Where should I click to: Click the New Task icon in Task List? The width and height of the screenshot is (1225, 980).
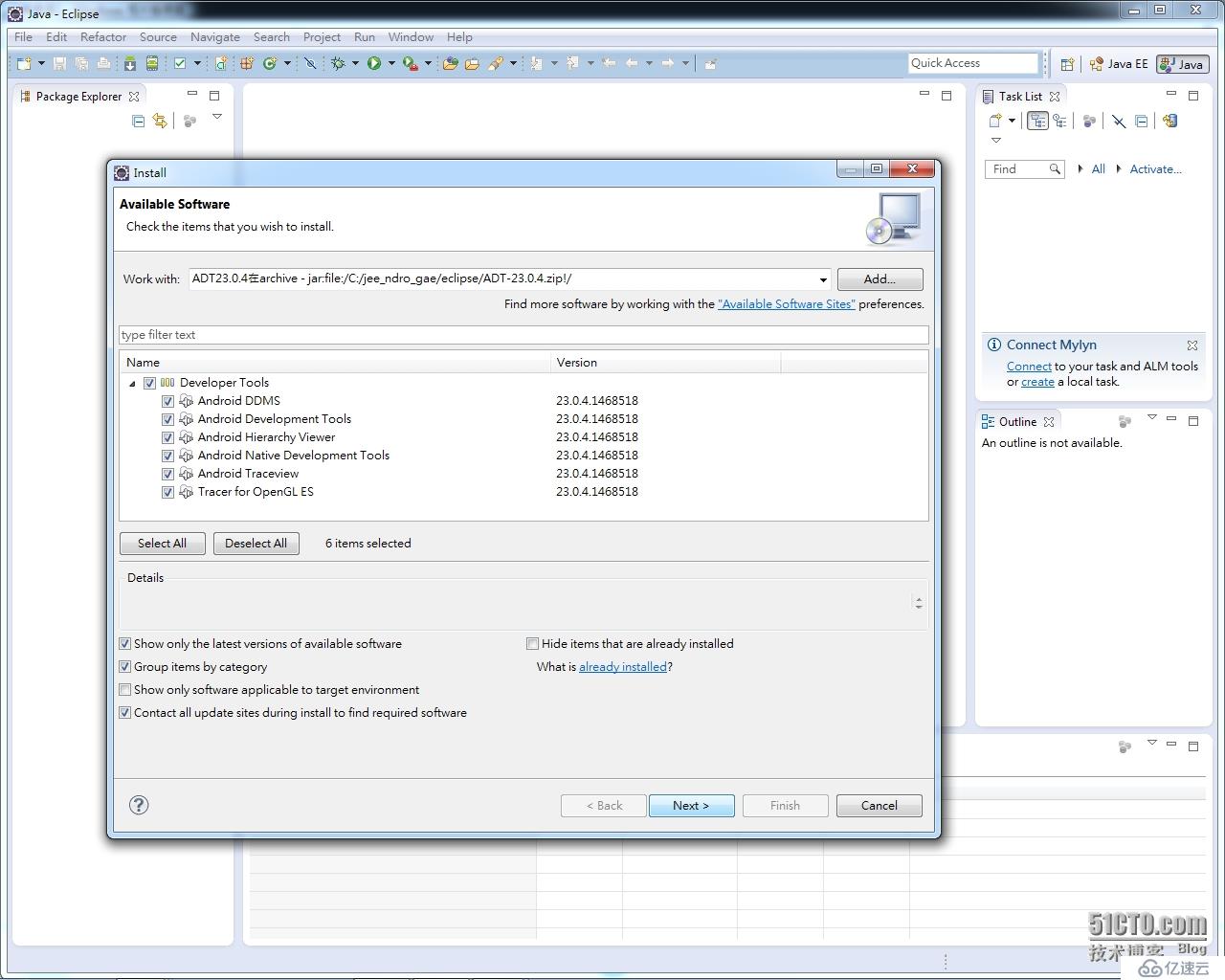(995, 121)
